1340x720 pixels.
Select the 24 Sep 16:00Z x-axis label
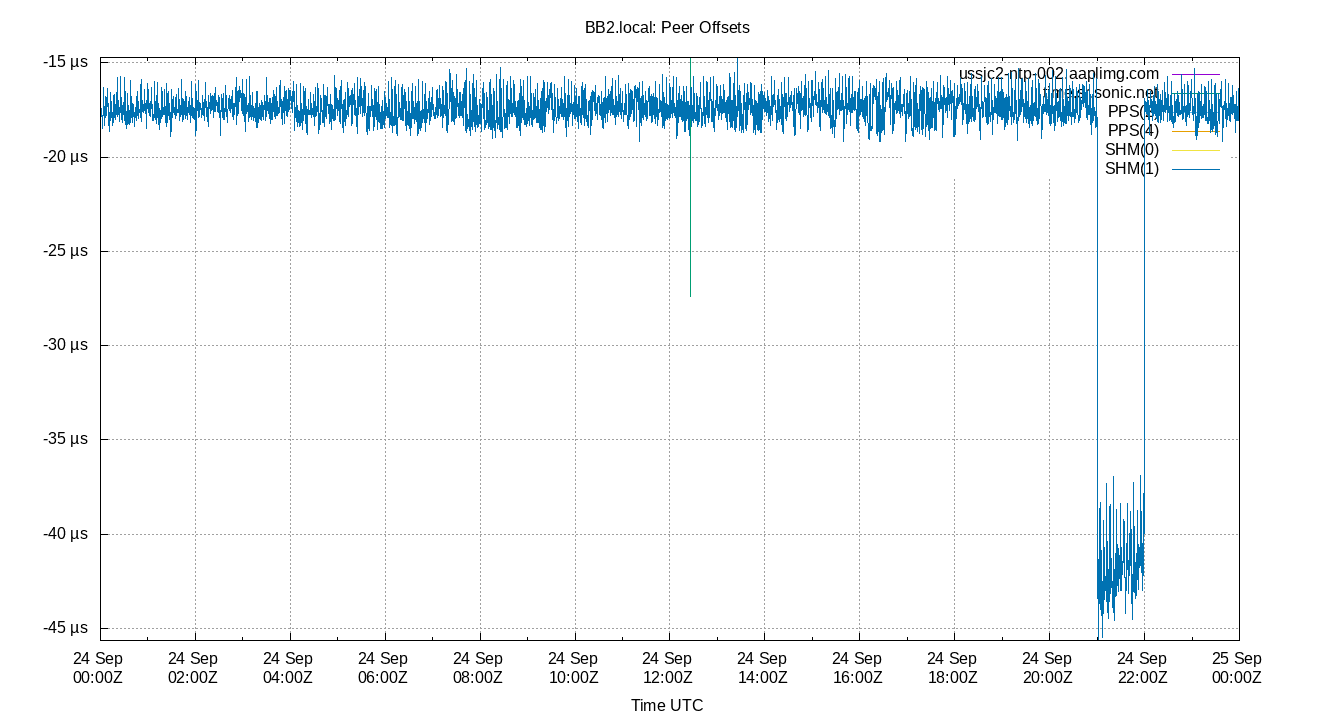coord(857,668)
